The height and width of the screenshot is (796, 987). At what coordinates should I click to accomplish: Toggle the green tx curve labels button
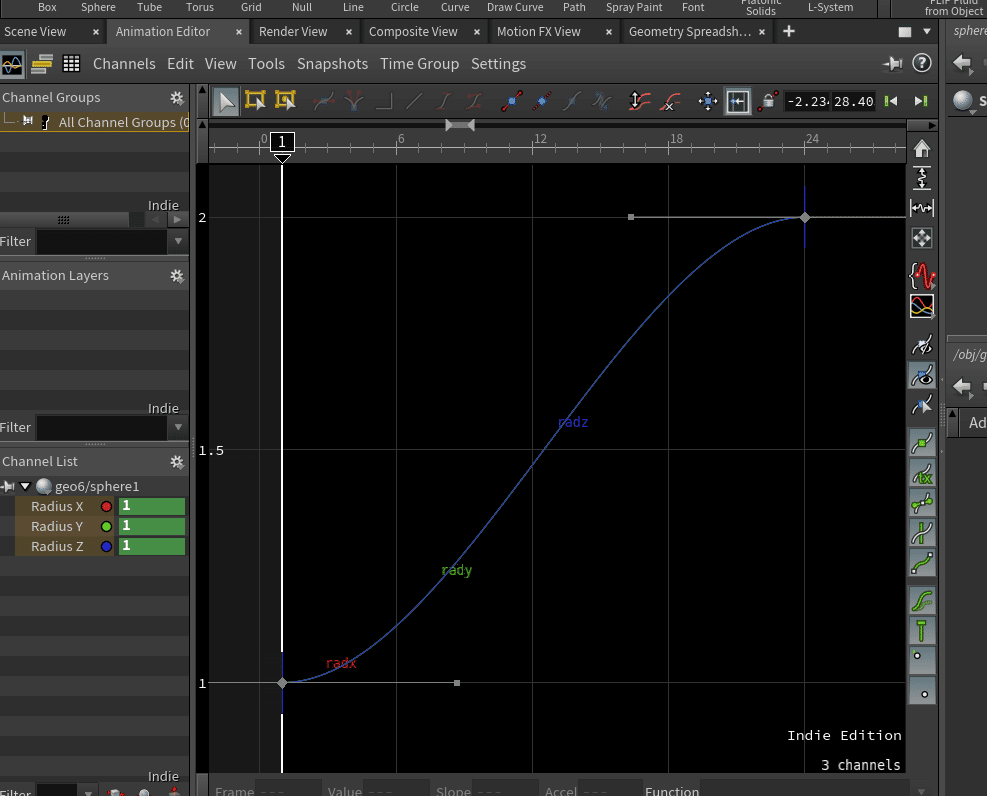tap(922, 473)
